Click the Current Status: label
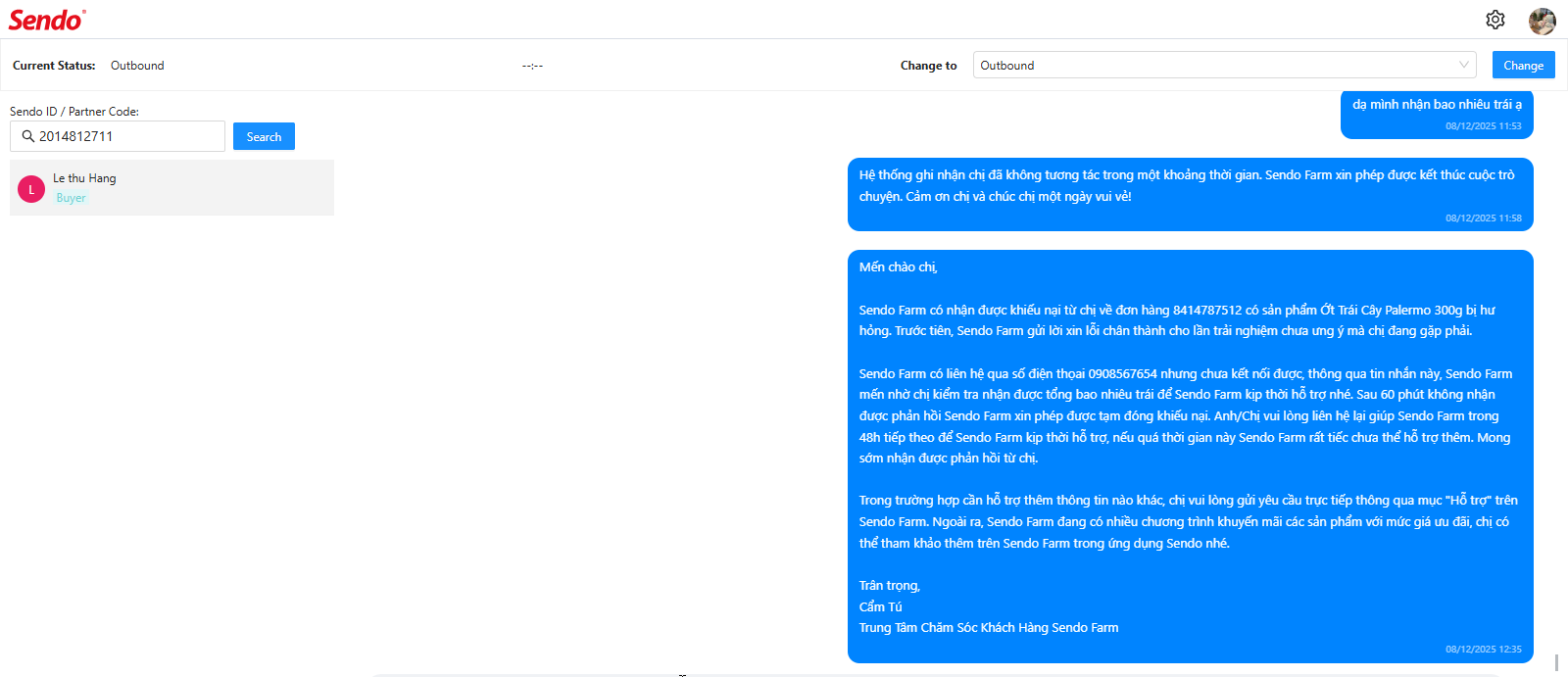 pyautogui.click(x=54, y=66)
